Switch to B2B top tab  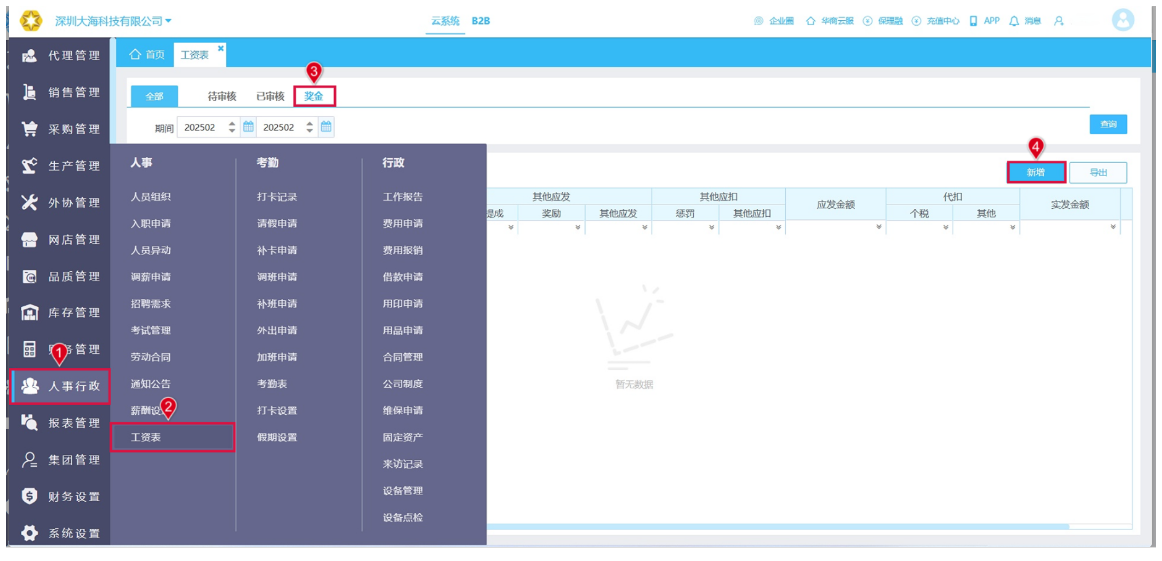[x=481, y=21]
